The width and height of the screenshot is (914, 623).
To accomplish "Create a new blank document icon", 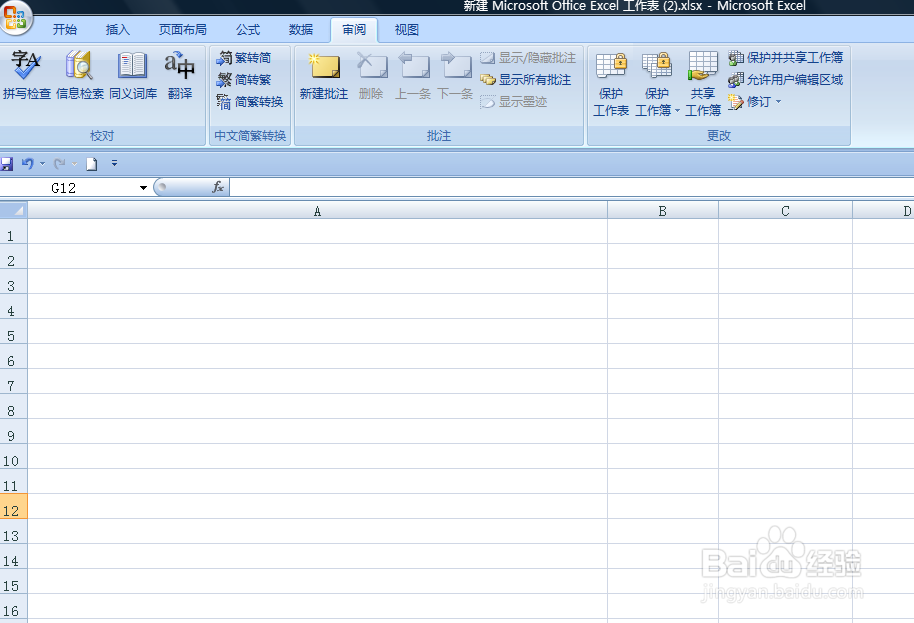I will click(x=92, y=164).
